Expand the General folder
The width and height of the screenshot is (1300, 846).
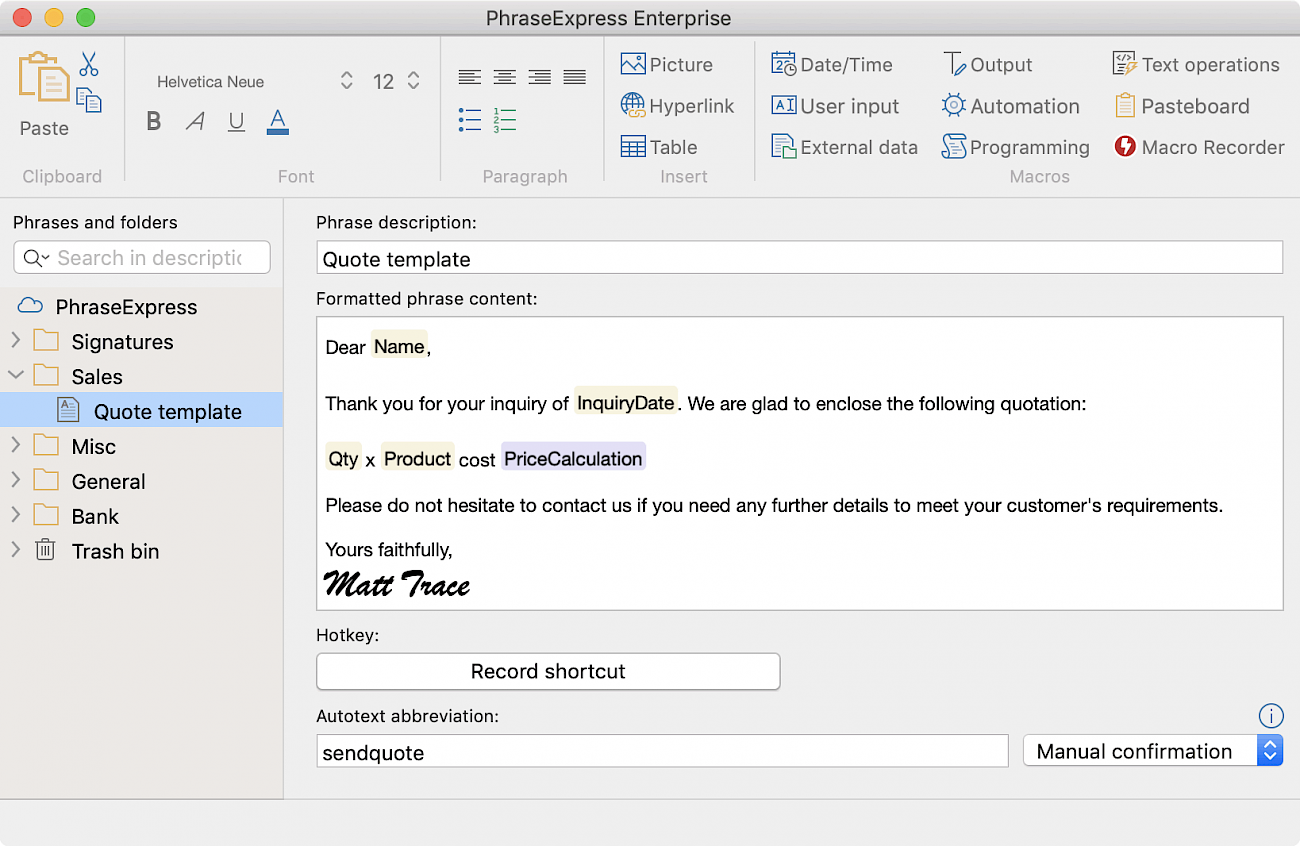click(16, 481)
